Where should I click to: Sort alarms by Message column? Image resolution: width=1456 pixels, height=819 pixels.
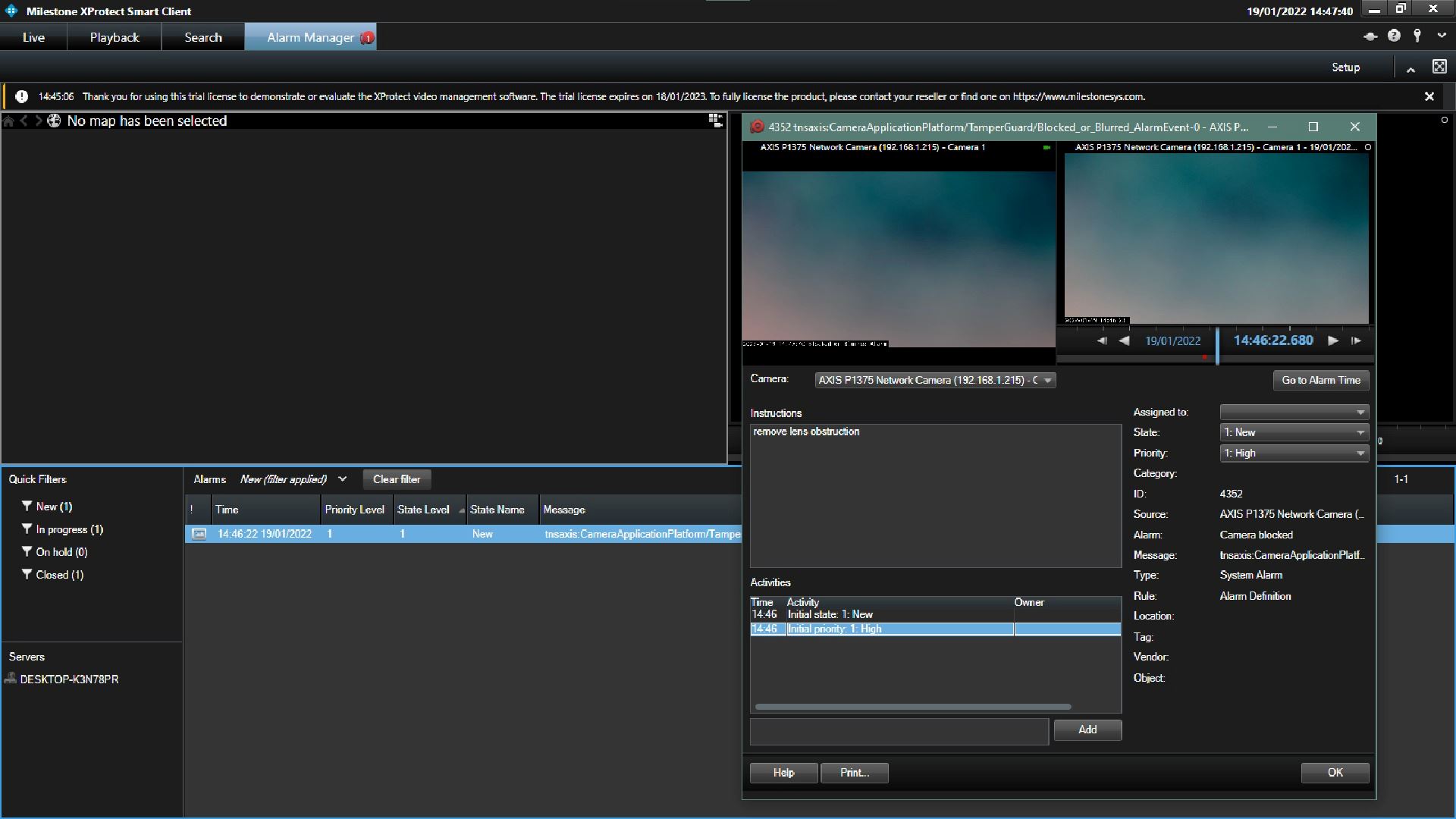[x=641, y=510]
